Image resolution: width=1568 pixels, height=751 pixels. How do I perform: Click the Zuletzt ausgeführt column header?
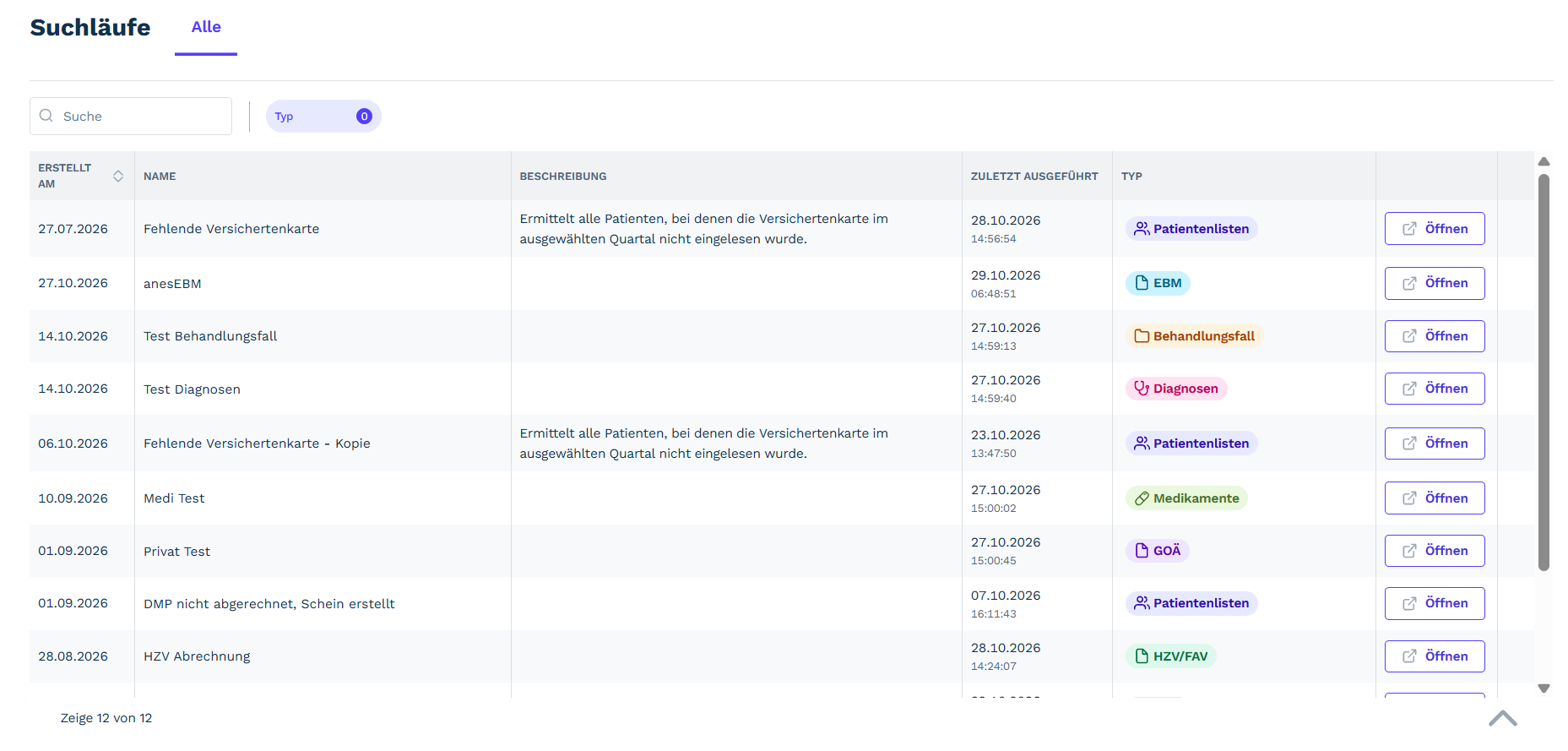tap(1034, 177)
